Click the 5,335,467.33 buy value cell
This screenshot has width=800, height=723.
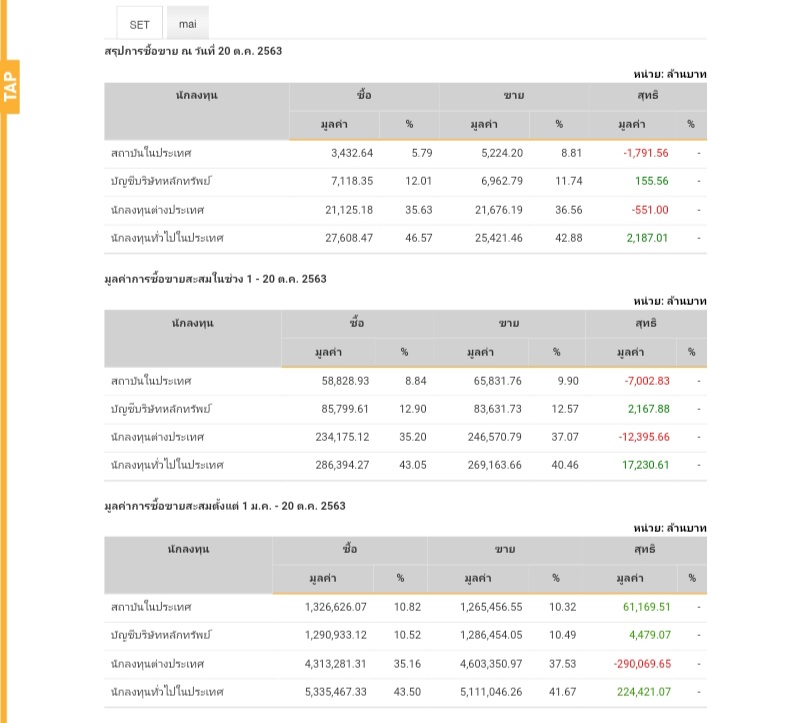(336, 691)
